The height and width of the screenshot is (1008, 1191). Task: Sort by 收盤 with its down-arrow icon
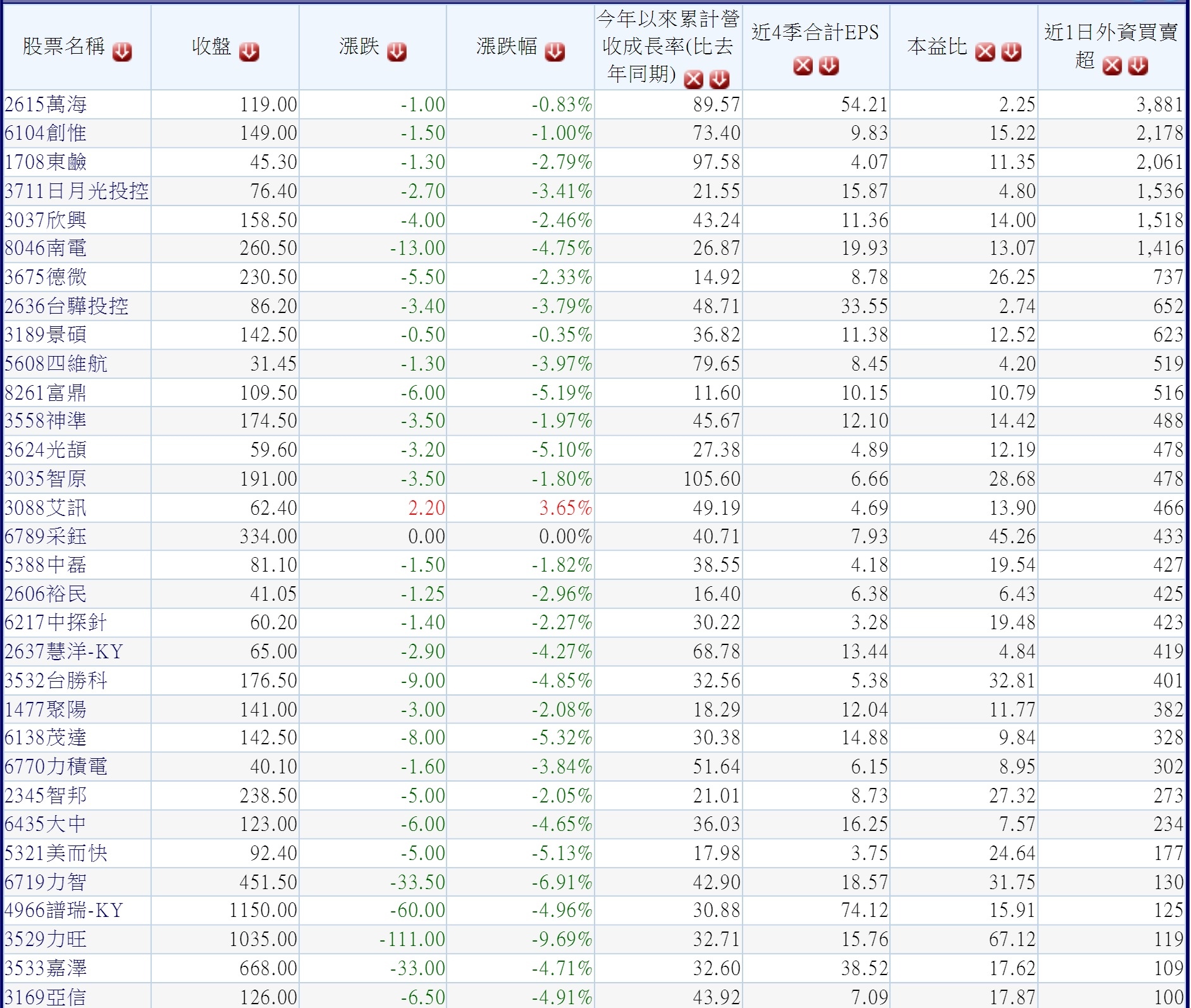[x=249, y=52]
